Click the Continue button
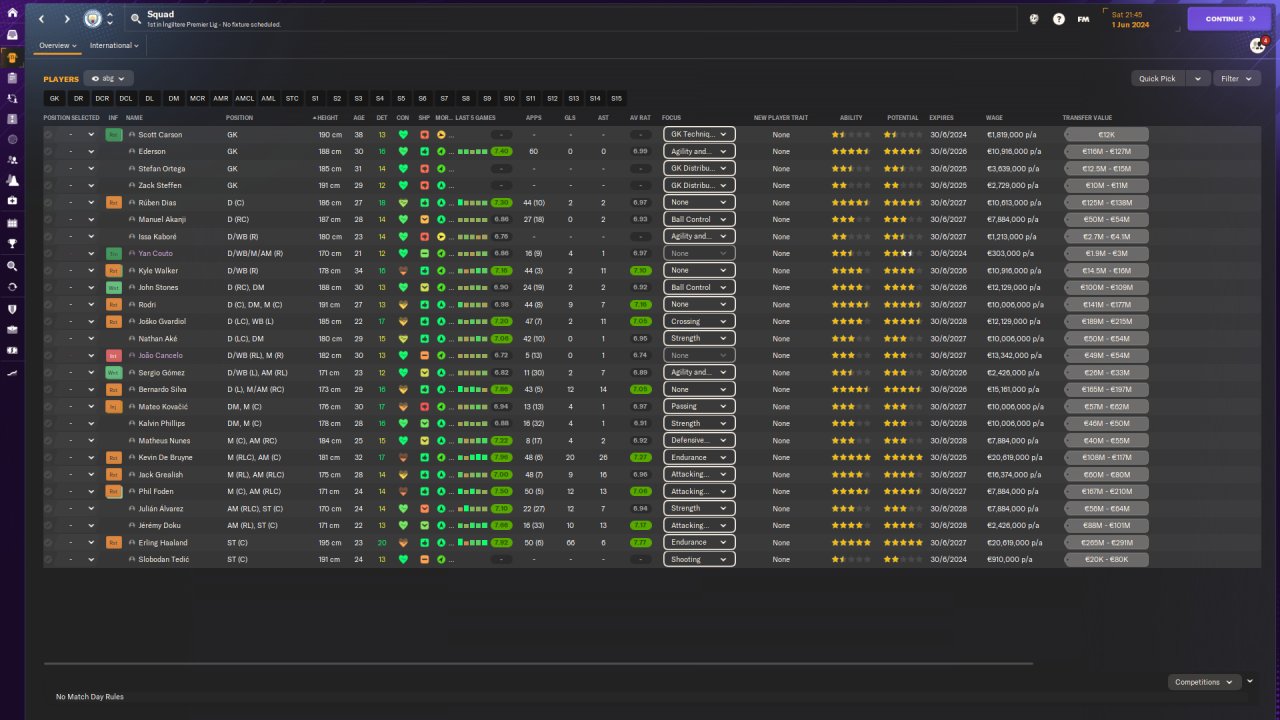This screenshot has height=720, width=1280. 1229,19
